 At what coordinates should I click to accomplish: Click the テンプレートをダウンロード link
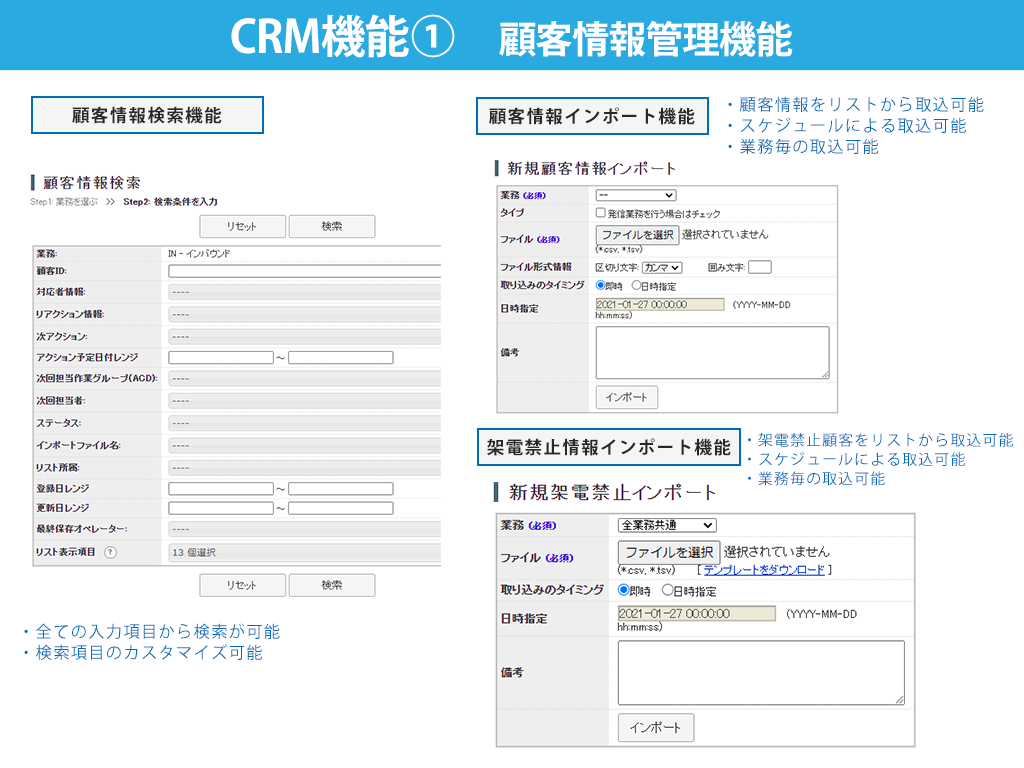[764, 570]
